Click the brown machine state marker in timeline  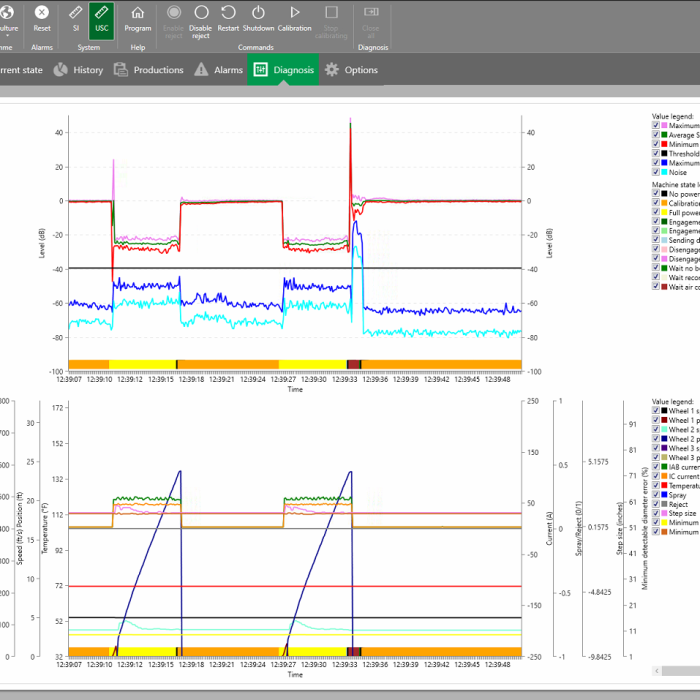click(x=354, y=364)
